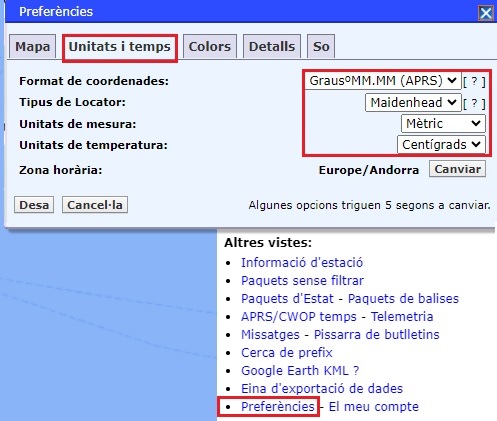
Task: Close the Preferències dialog
Action: click(x=486, y=13)
